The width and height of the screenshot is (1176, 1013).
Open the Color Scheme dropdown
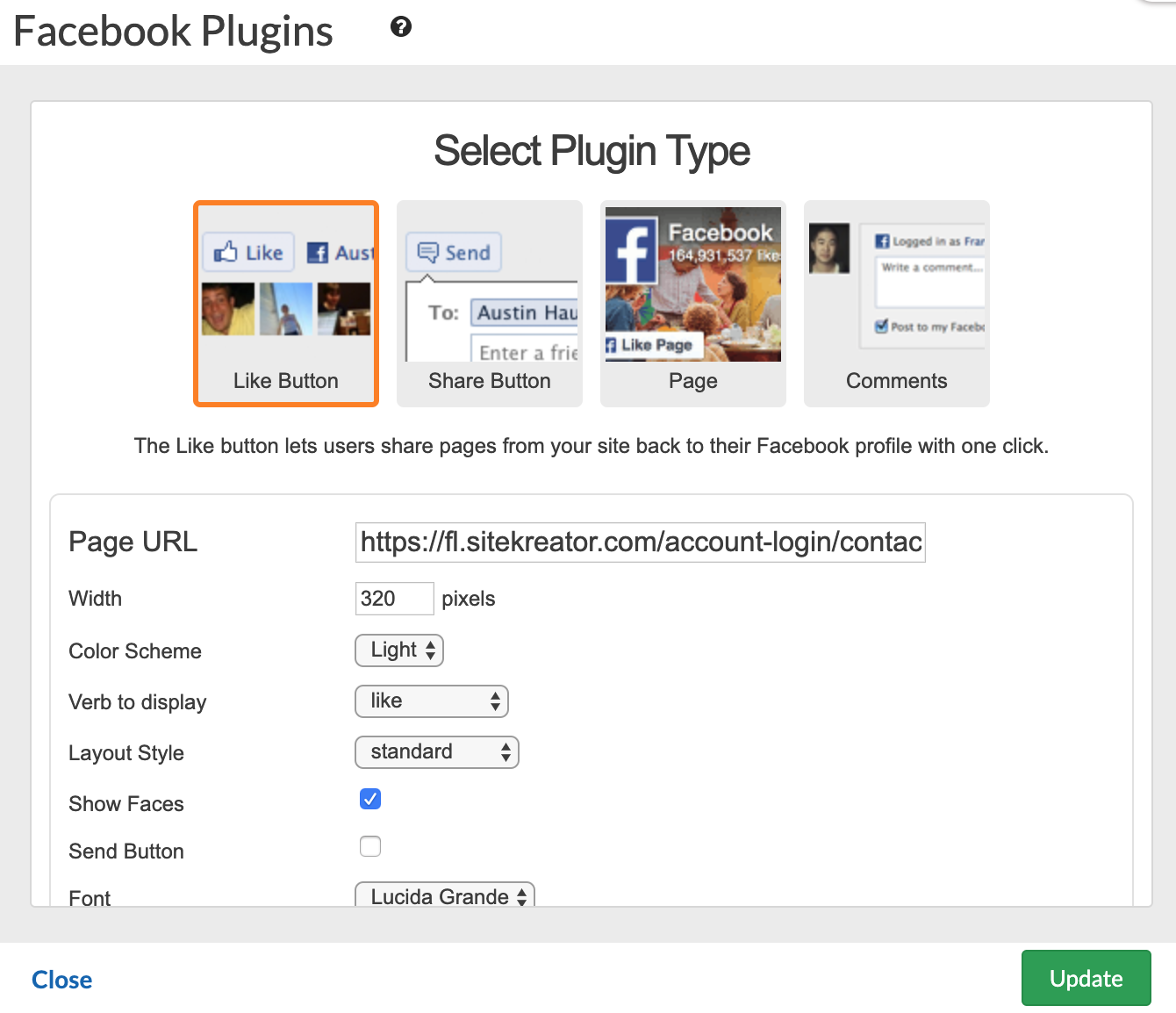[x=399, y=650]
